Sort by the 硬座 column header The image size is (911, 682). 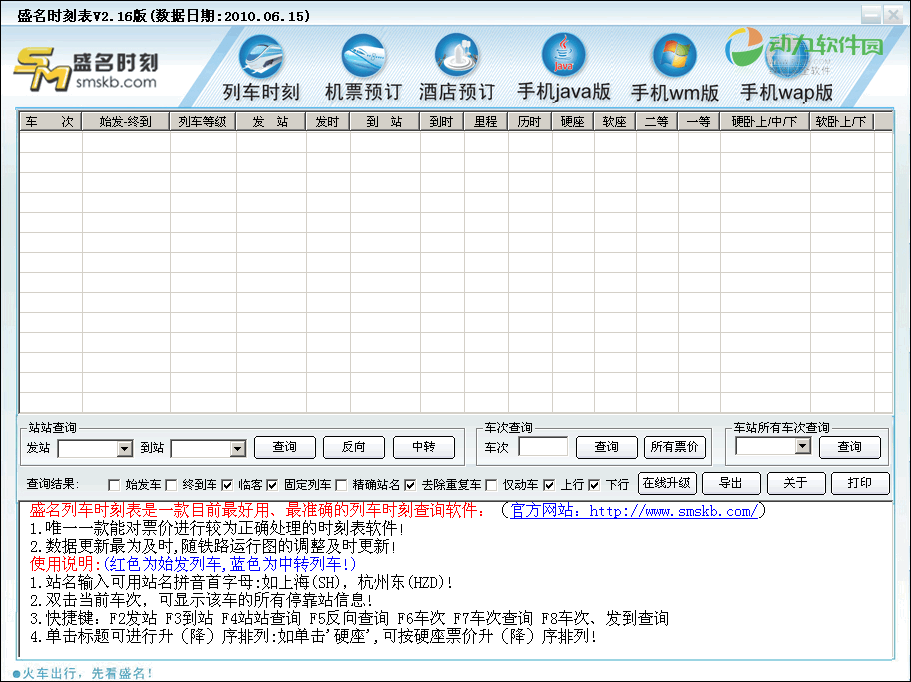(572, 122)
